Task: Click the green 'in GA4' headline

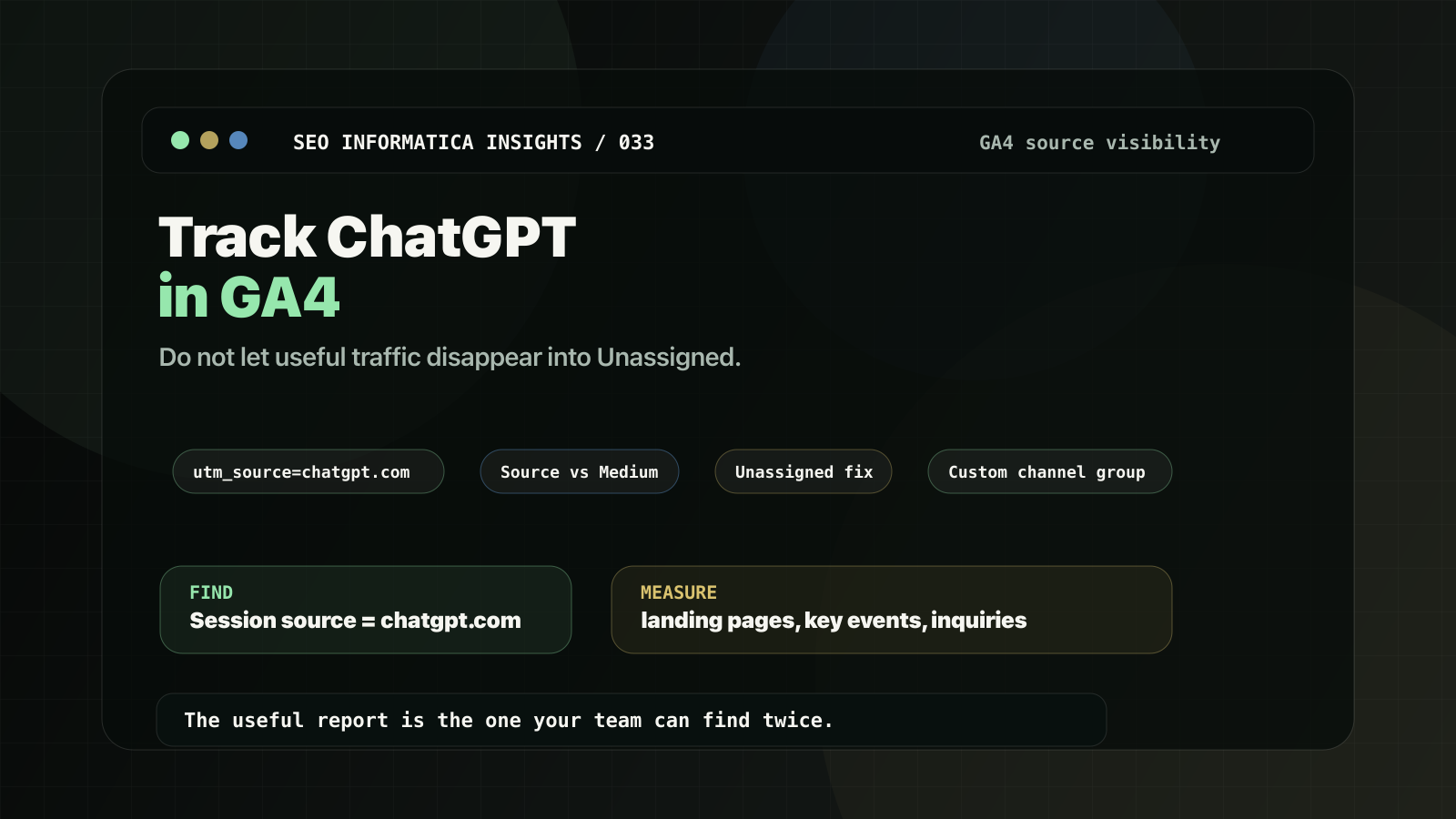Action: [x=249, y=297]
